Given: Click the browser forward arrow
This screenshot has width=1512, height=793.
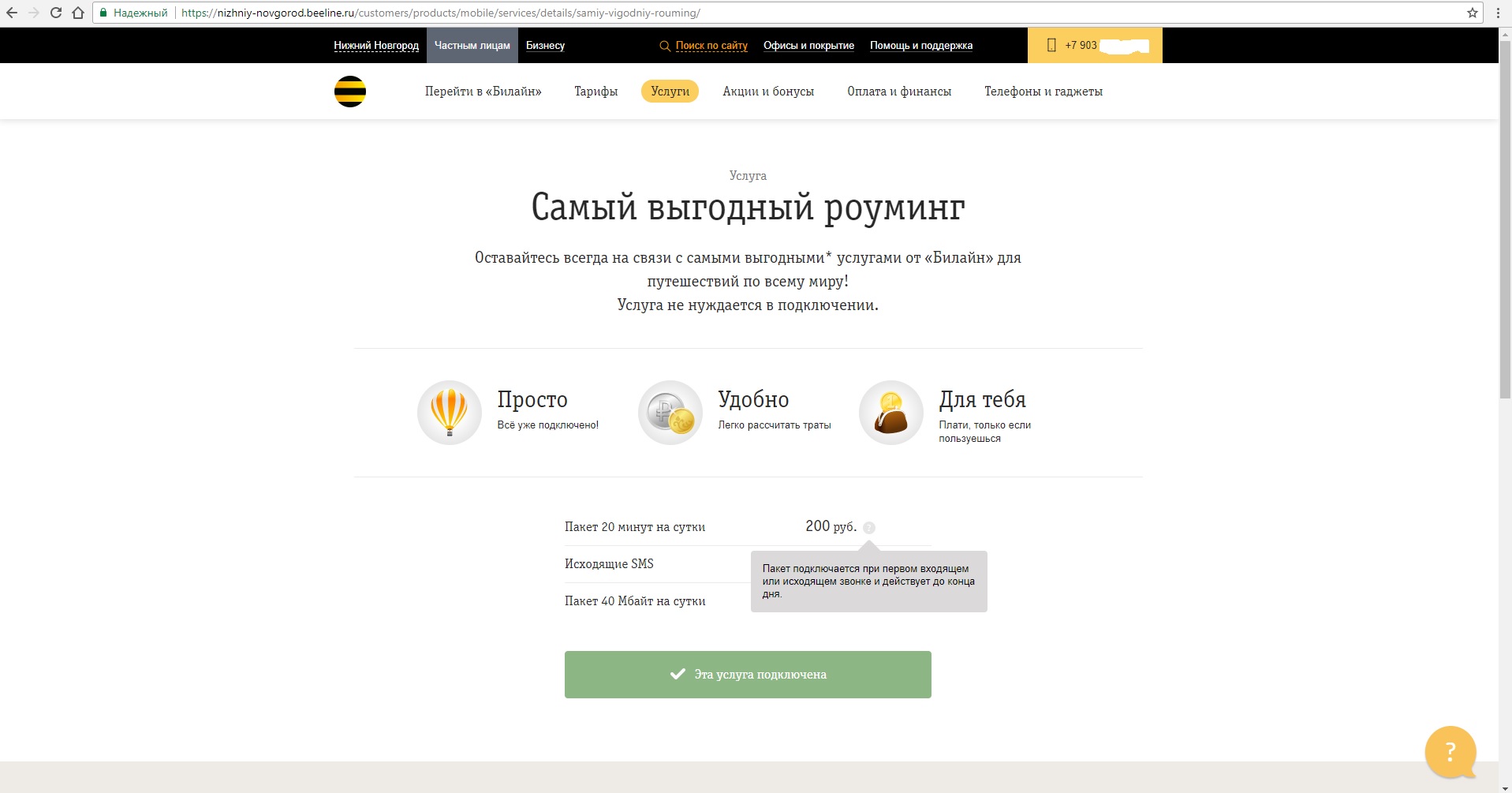Looking at the screenshot, I should click(x=34, y=13).
